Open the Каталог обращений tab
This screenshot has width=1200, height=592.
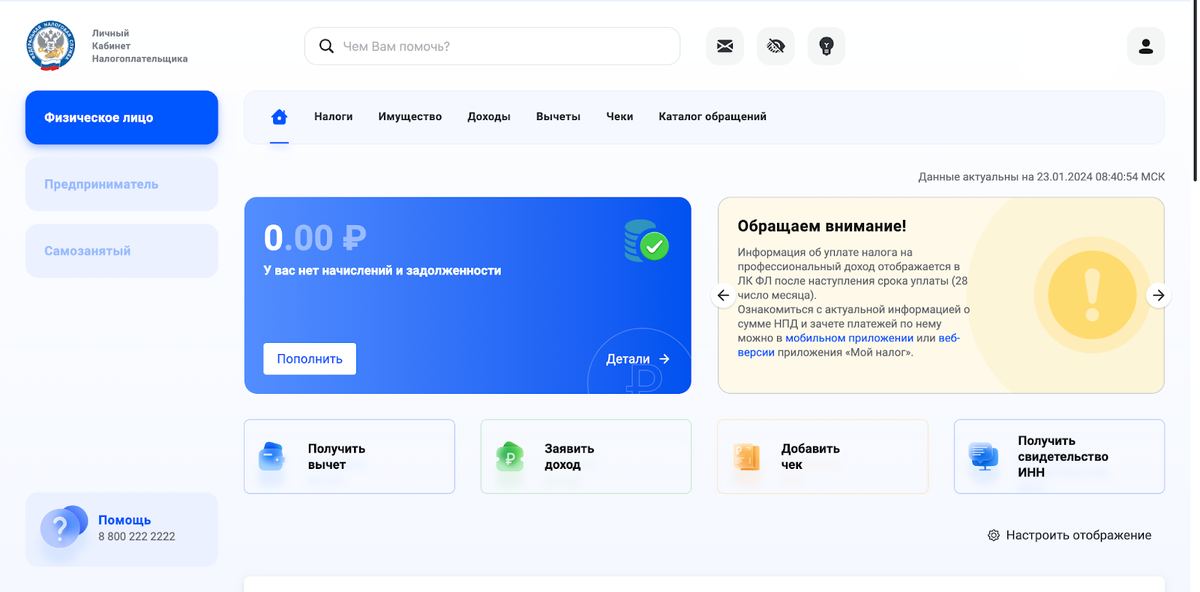pyautogui.click(x=711, y=116)
